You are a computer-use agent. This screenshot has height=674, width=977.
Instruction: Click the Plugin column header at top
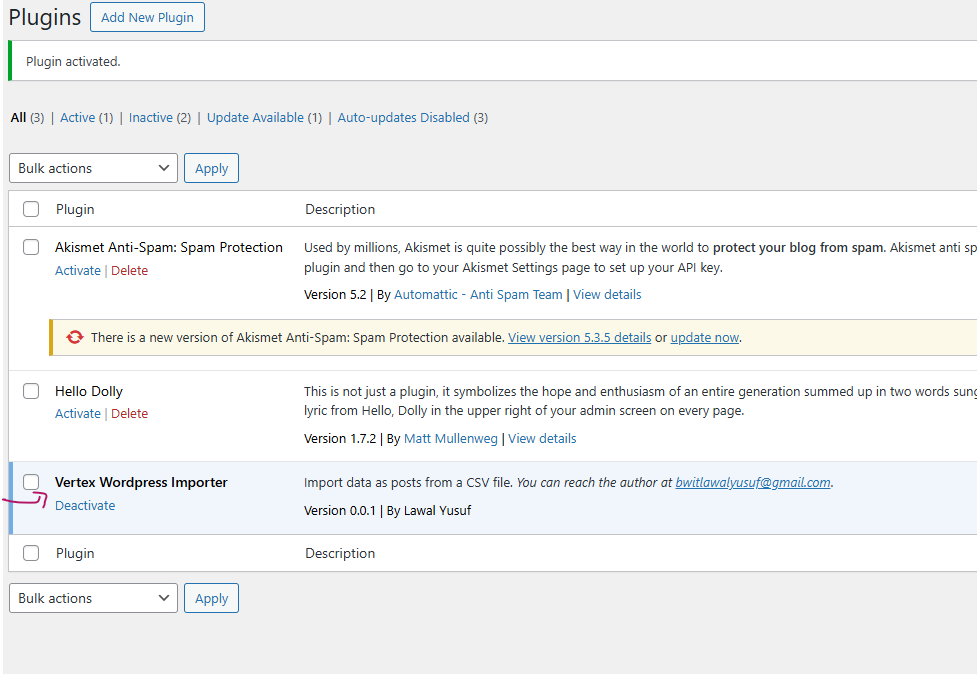75,209
